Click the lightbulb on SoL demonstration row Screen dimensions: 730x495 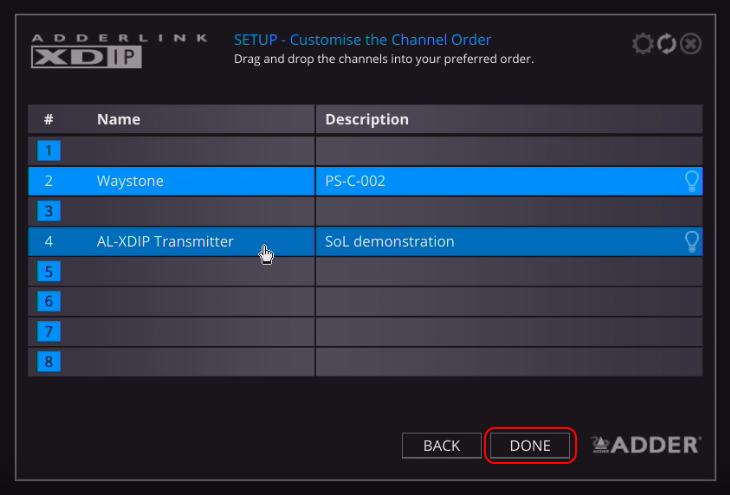pos(691,241)
